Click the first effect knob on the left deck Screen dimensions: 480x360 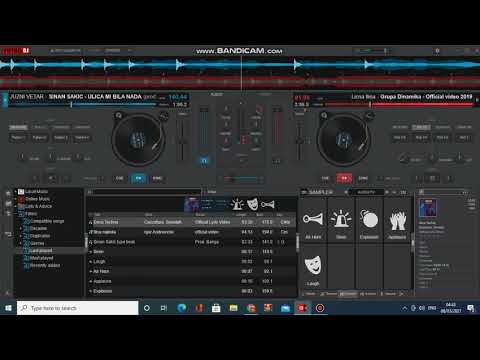[22, 157]
